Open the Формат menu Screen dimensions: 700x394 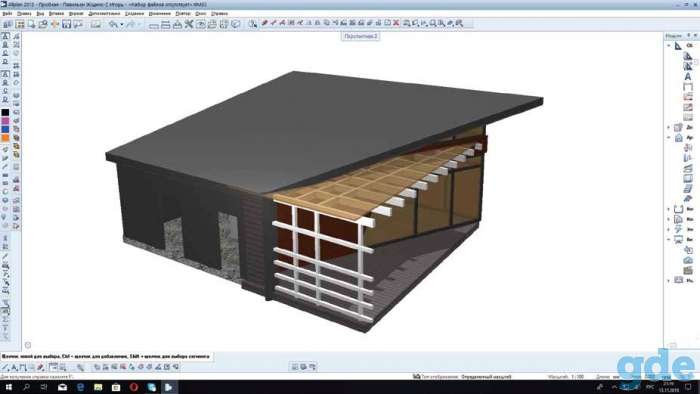coord(76,14)
